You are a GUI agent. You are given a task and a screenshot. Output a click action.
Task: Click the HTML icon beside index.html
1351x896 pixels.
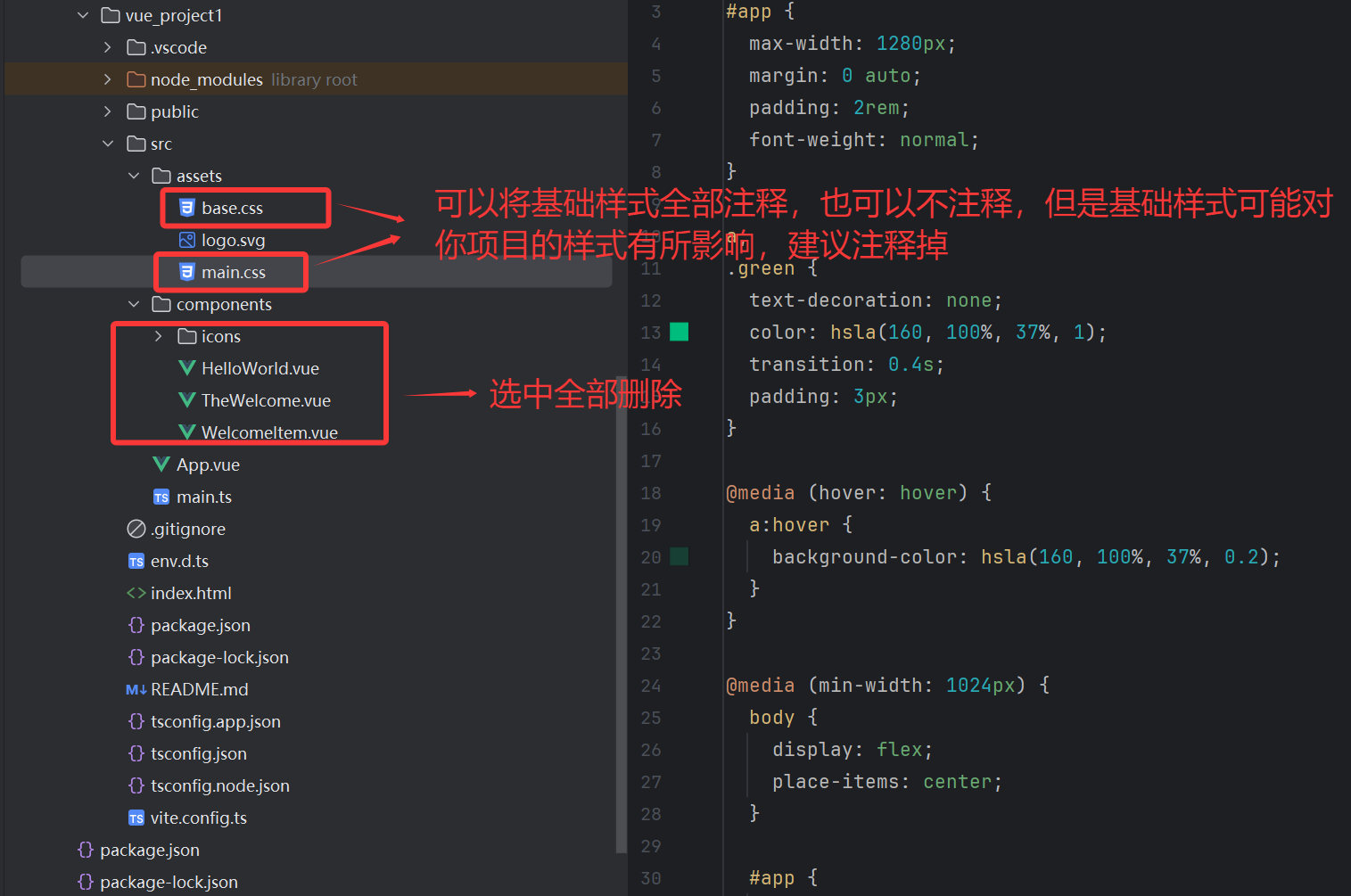click(136, 593)
